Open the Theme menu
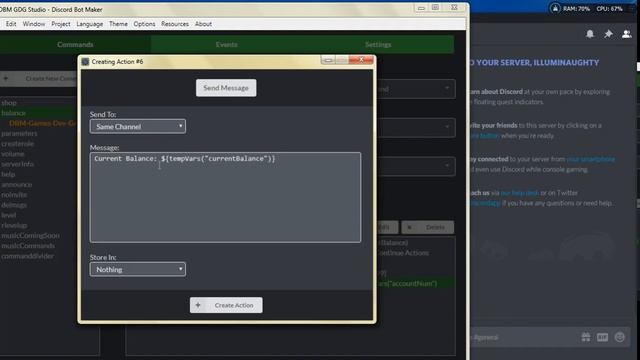This screenshot has width=640, height=360. point(118,24)
